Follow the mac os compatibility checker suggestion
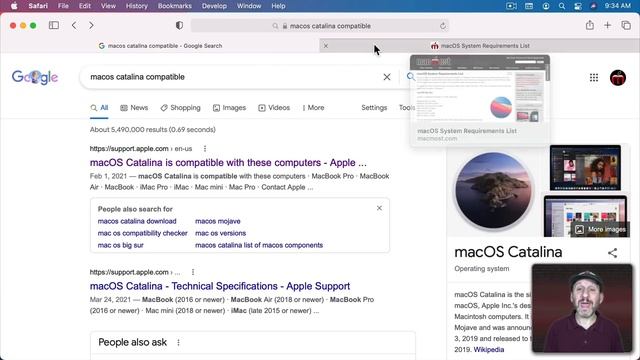This screenshot has width=640, height=360. (142, 233)
